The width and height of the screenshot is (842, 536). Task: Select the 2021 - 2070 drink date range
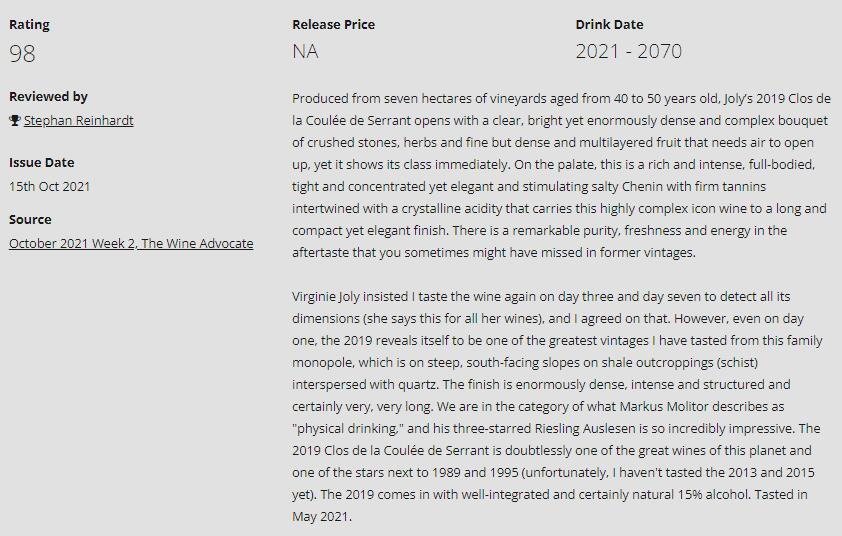click(x=628, y=52)
